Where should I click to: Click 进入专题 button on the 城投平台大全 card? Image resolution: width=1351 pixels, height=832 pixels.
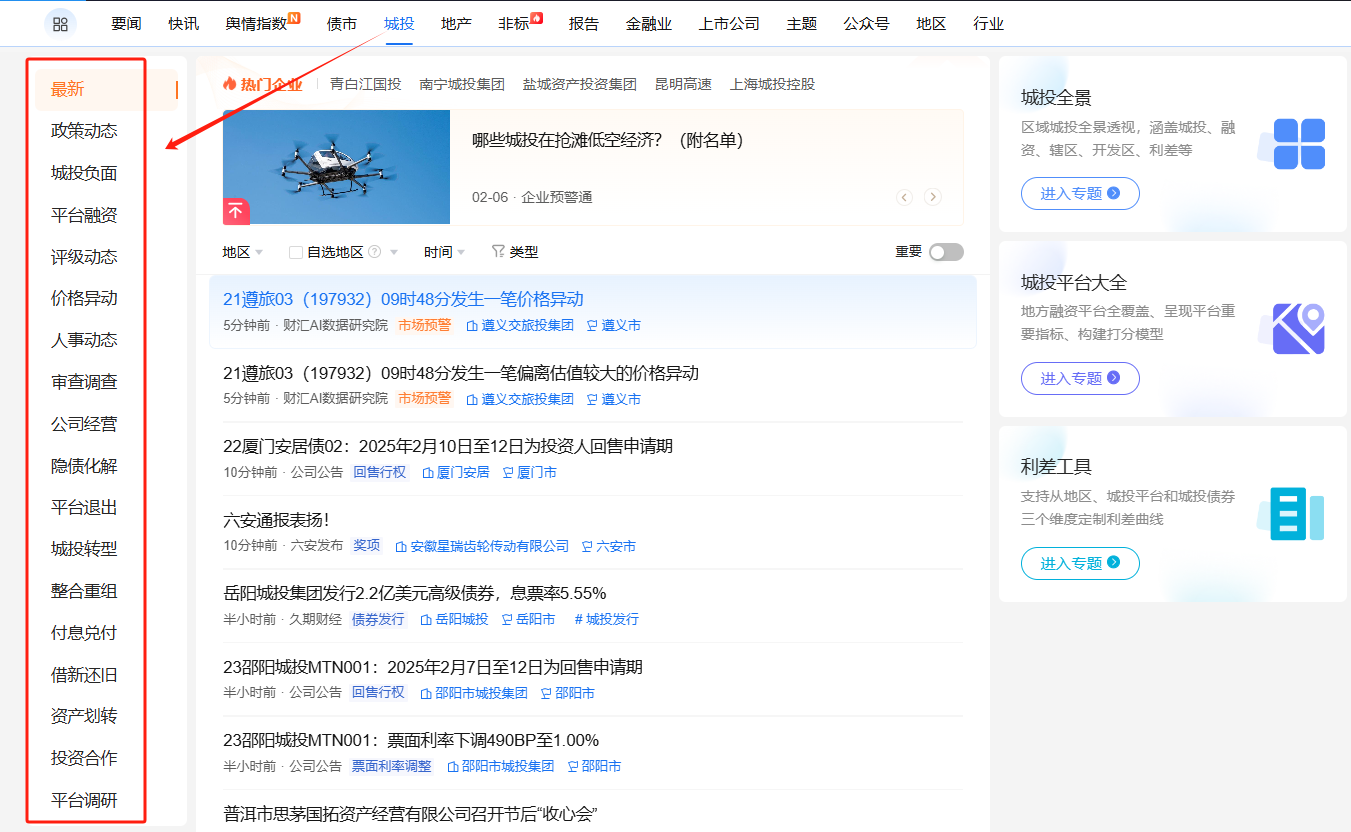click(1080, 378)
